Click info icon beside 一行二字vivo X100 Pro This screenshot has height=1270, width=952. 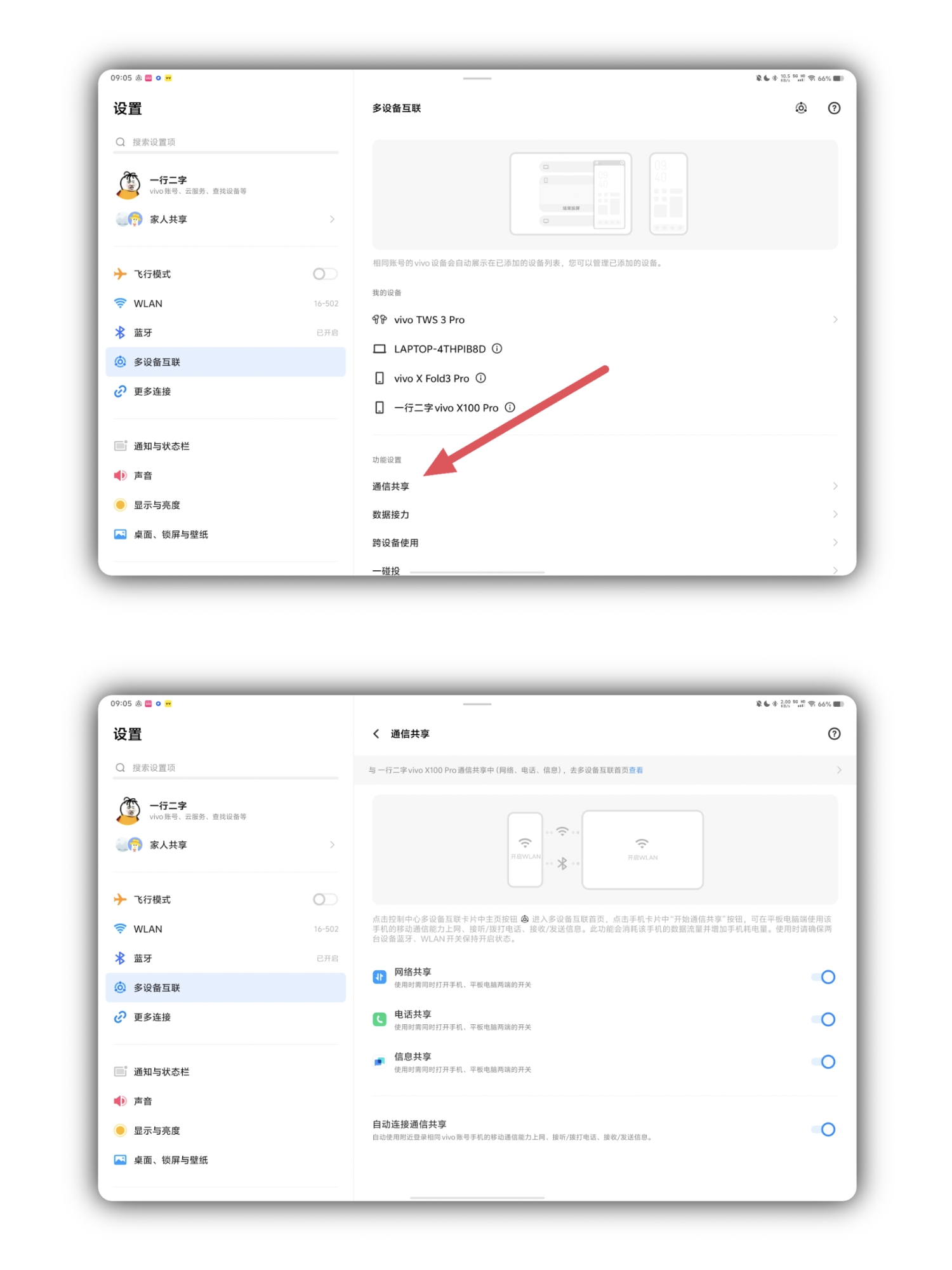(x=510, y=407)
